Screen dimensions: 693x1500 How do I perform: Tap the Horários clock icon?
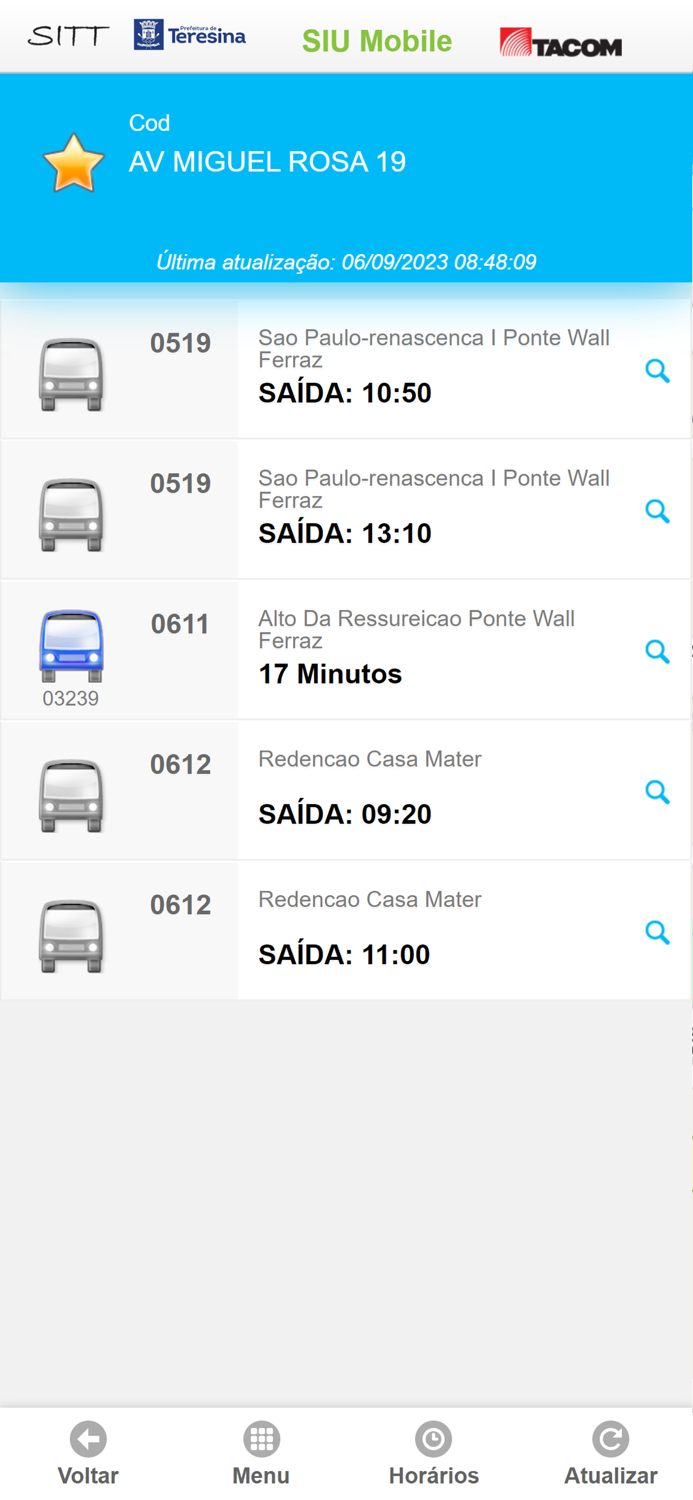pyautogui.click(x=434, y=1438)
